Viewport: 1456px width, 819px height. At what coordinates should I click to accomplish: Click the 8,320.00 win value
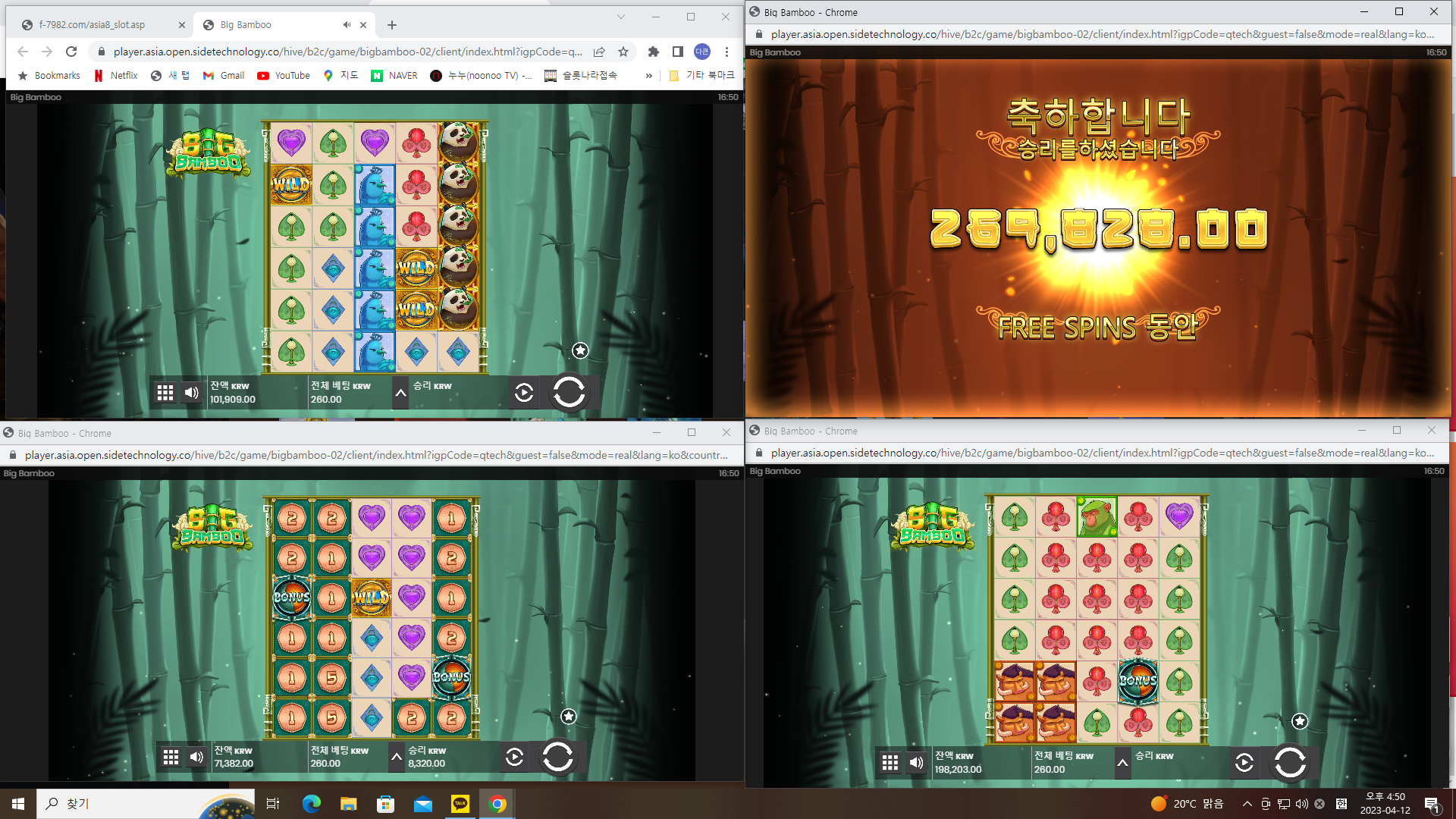tap(427, 764)
